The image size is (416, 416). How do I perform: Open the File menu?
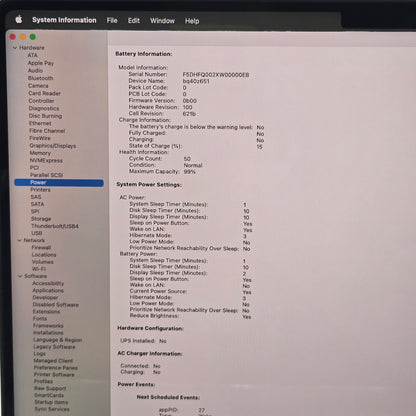coord(112,20)
